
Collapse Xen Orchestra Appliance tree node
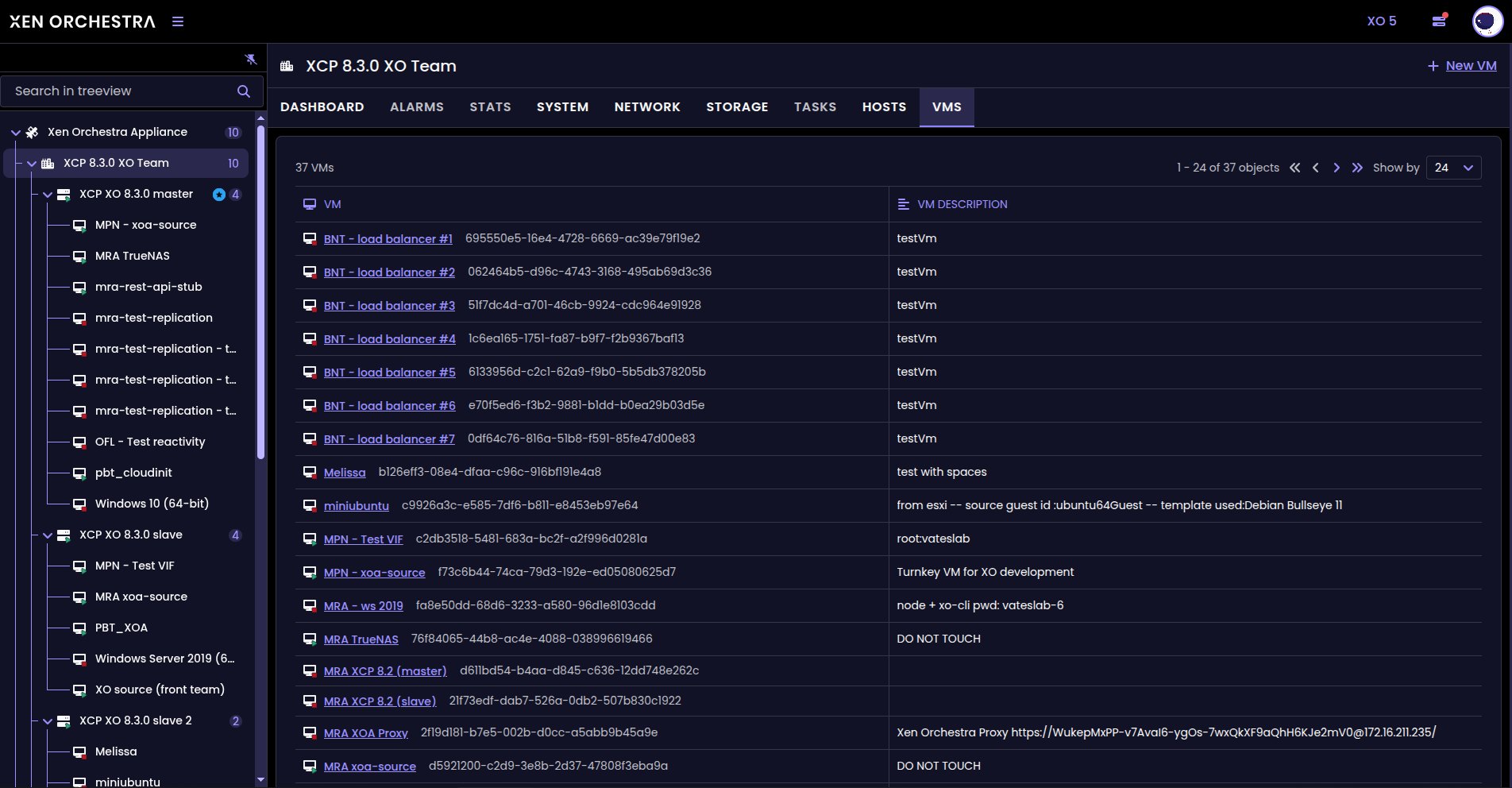click(x=16, y=133)
